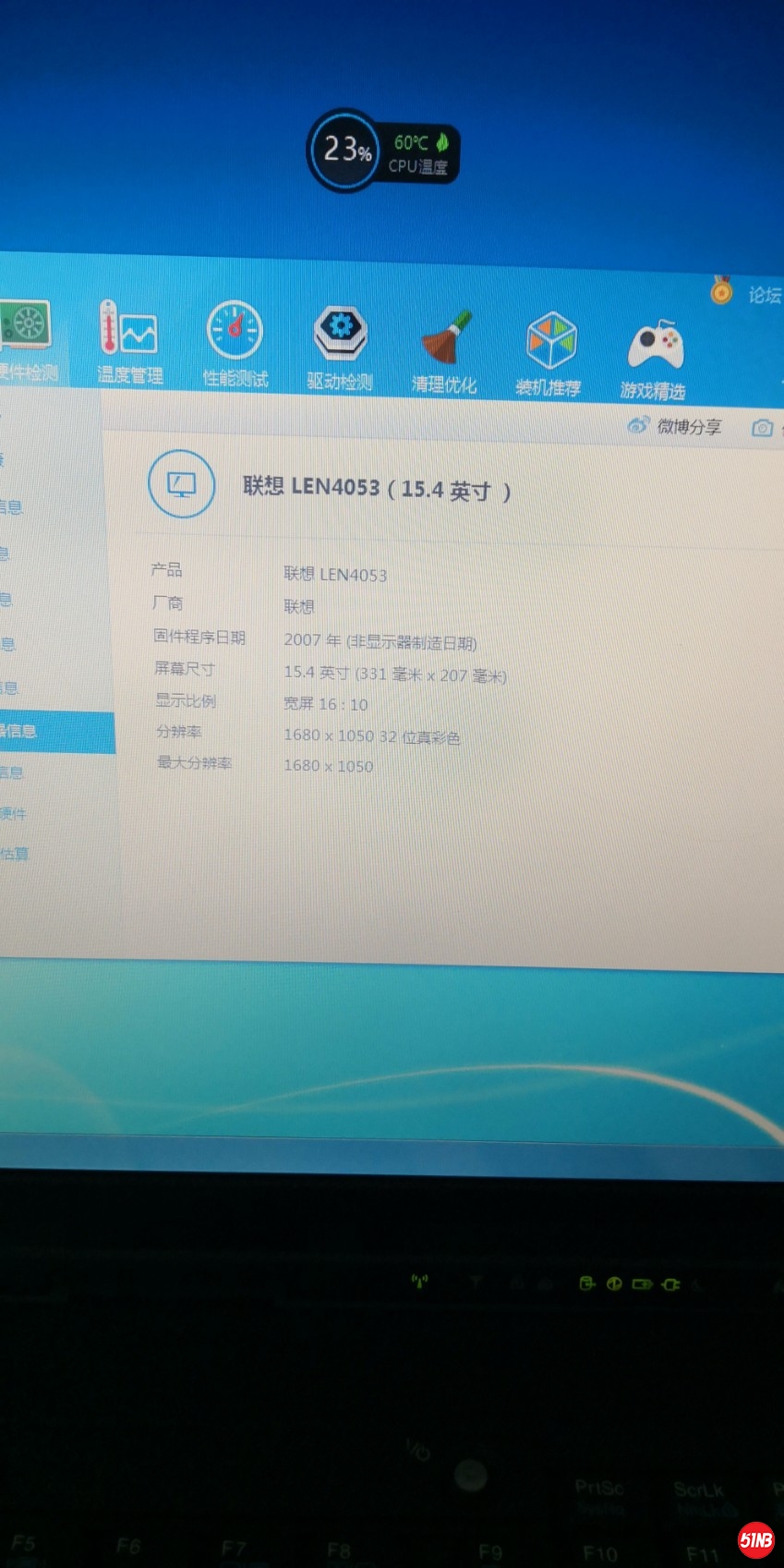The image size is (784, 1568).
Task: Click the 厂商 label
Action: tap(167, 602)
